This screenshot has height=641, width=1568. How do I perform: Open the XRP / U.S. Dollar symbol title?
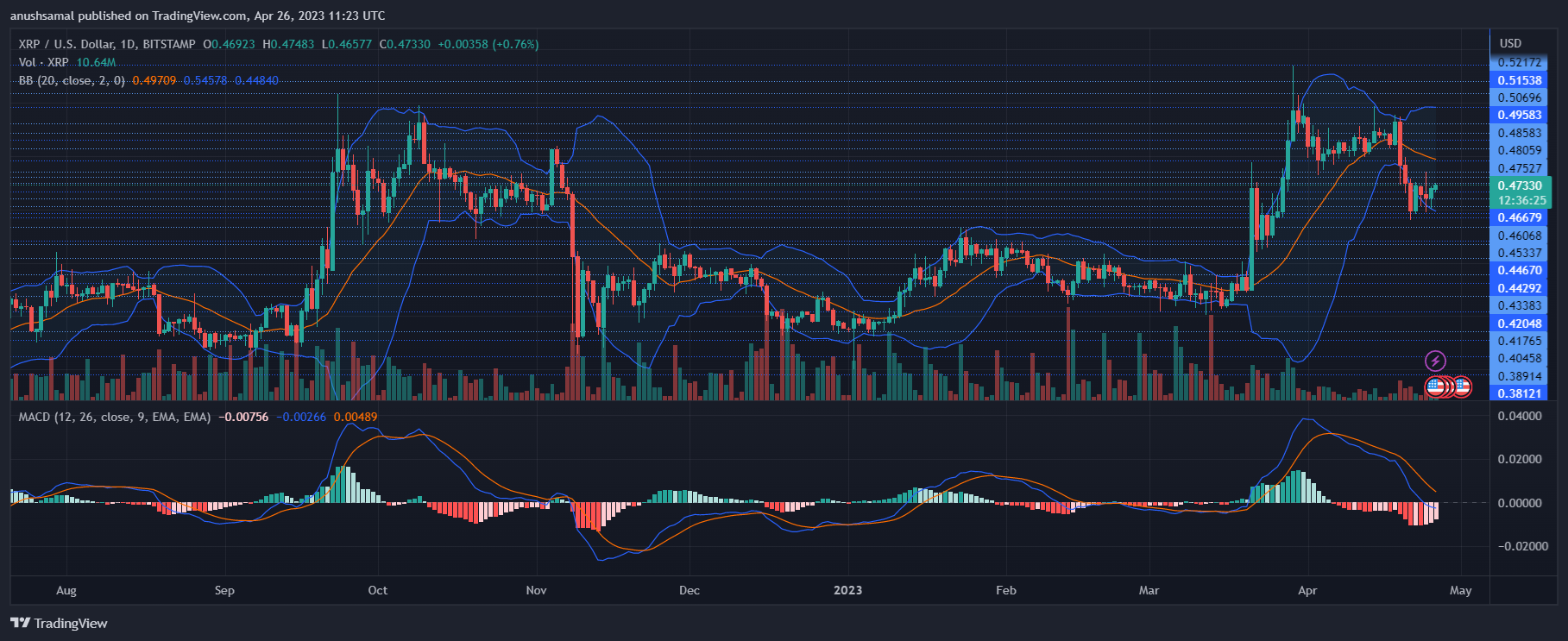(x=107, y=44)
